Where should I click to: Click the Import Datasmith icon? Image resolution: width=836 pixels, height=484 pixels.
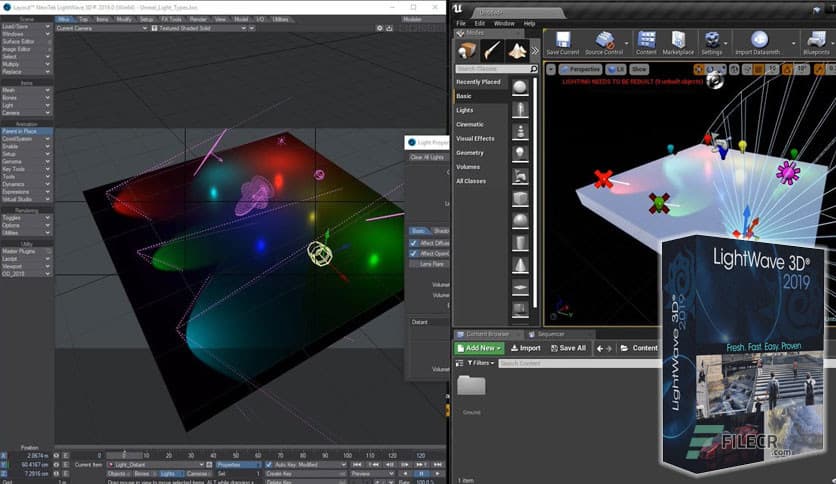tap(759, 43)
